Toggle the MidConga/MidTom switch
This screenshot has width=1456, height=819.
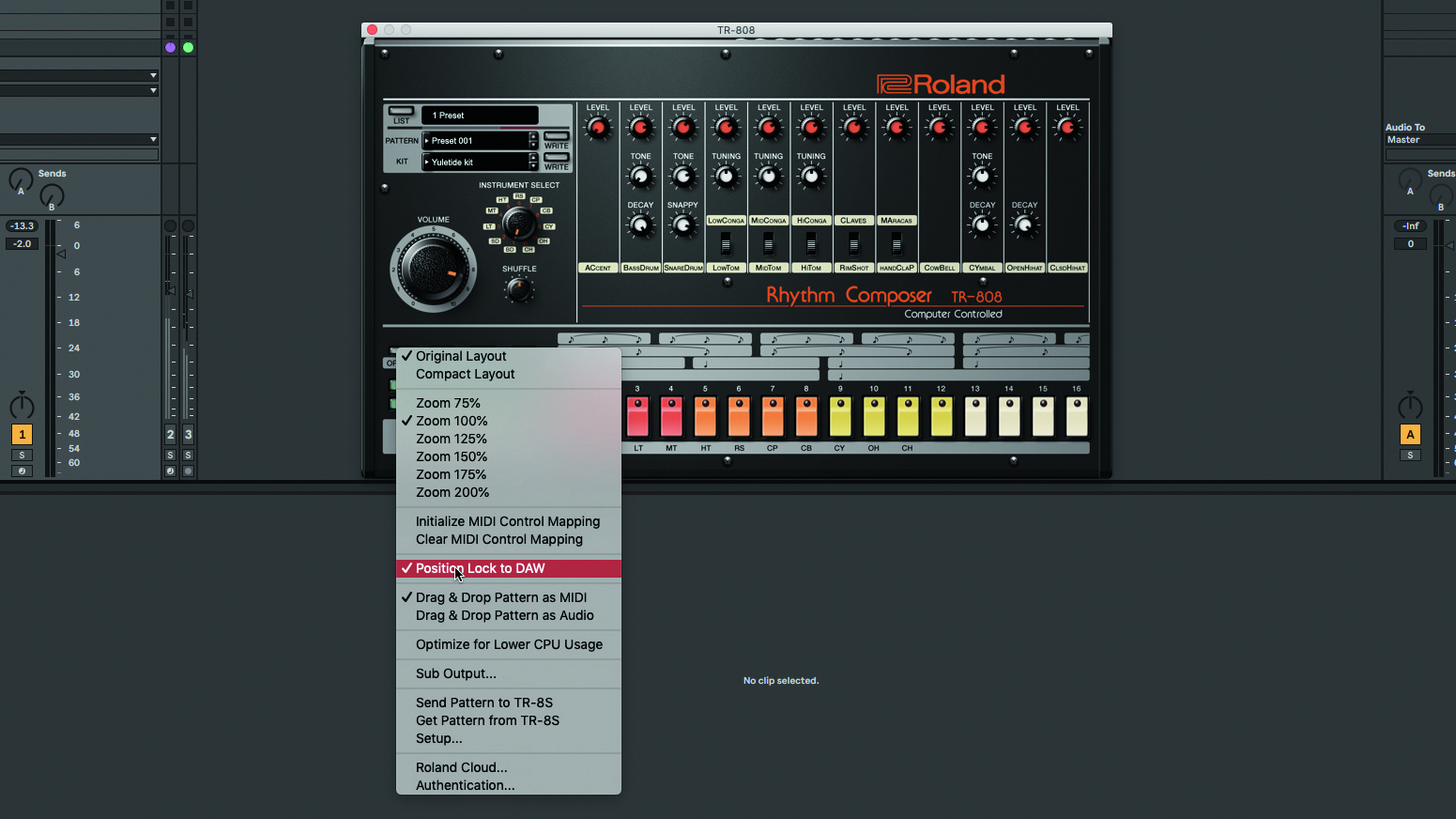769,245
